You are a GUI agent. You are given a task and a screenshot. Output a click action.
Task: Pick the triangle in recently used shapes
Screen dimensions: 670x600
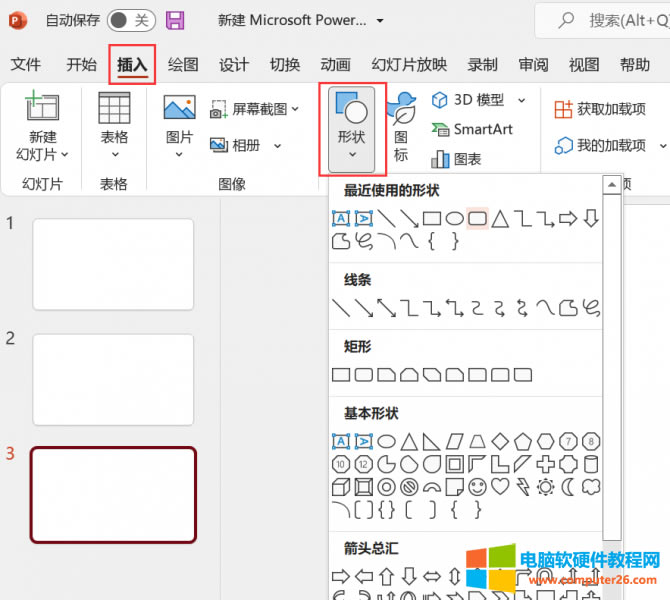click(500, 217)
